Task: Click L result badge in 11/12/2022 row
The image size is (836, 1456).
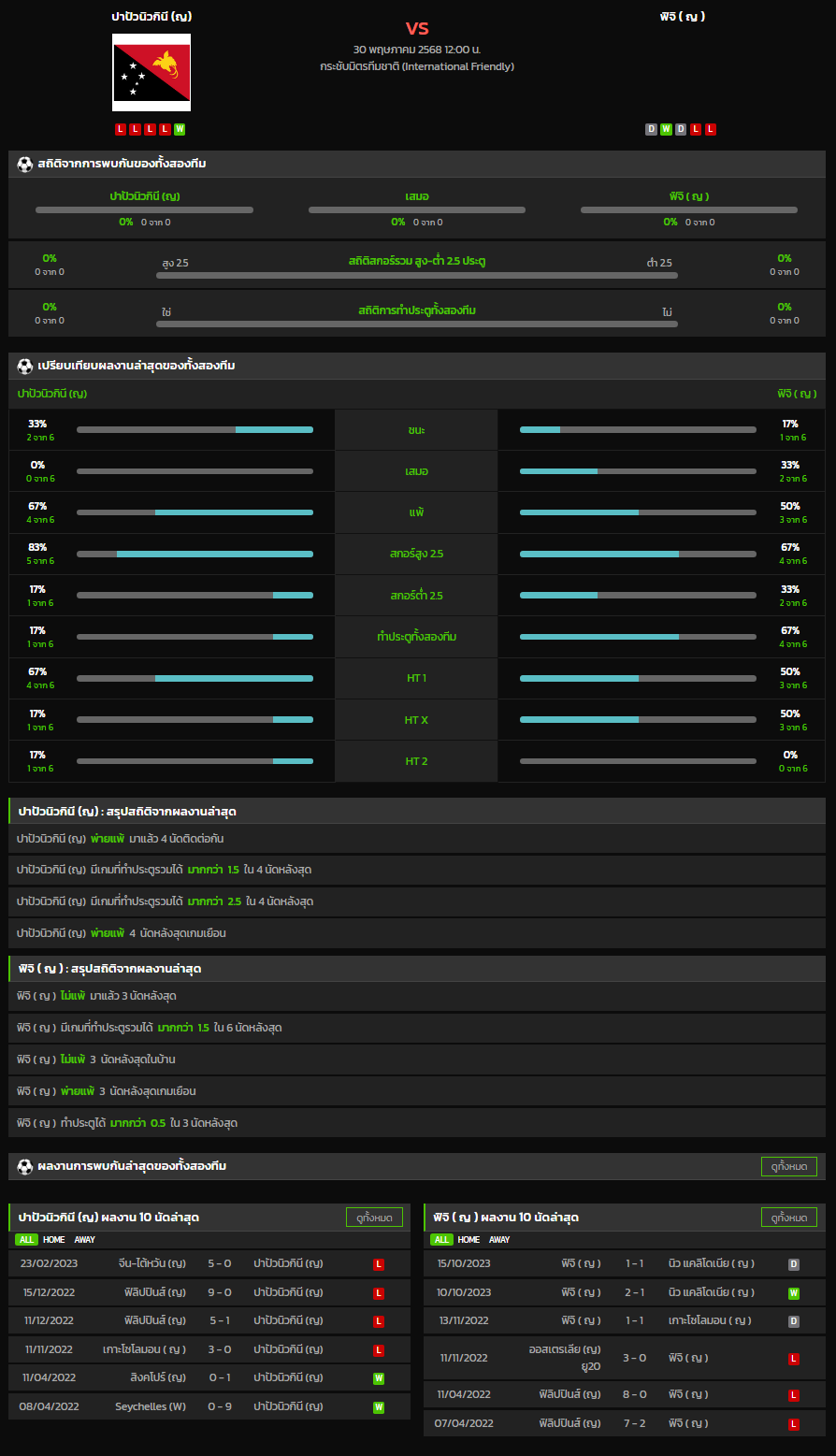Action: tap(379, 1321)
